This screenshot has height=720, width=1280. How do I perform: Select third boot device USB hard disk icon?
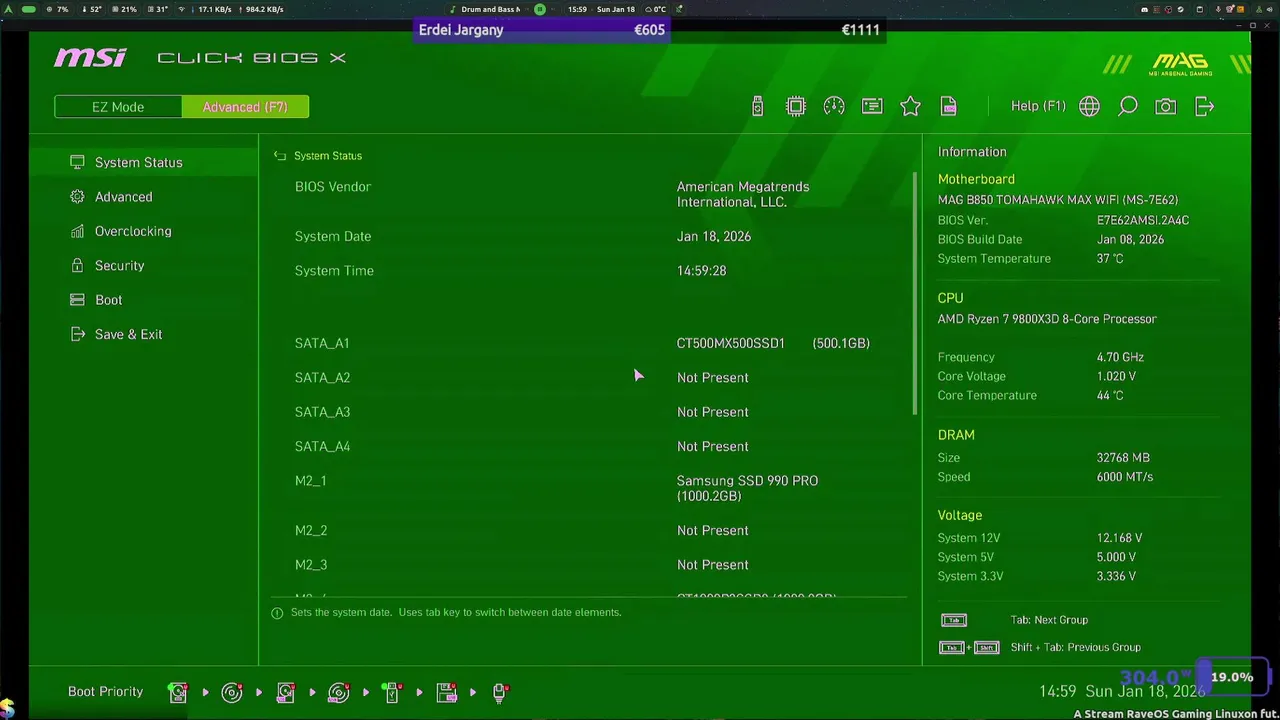click(x=285, y=691)
